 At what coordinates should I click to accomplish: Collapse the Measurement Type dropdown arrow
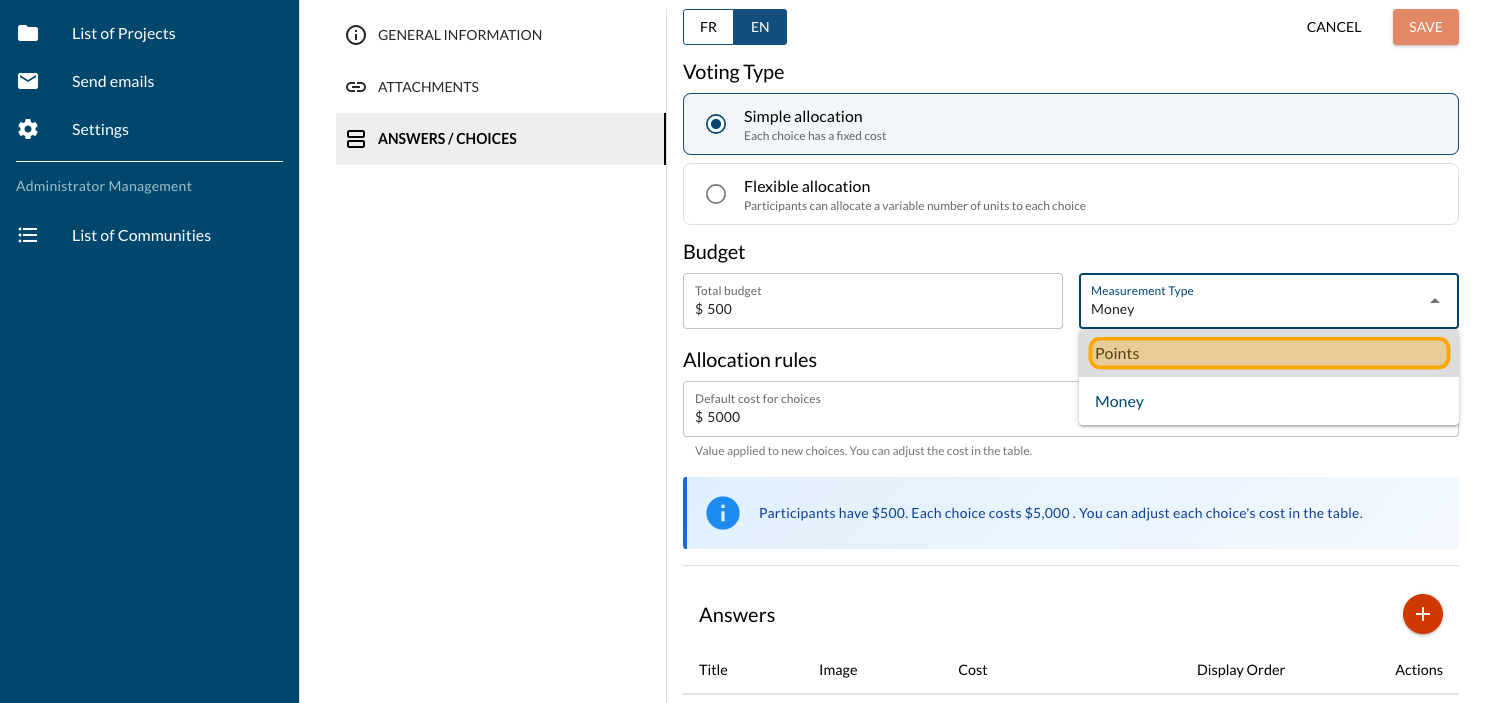point(1434,301)
